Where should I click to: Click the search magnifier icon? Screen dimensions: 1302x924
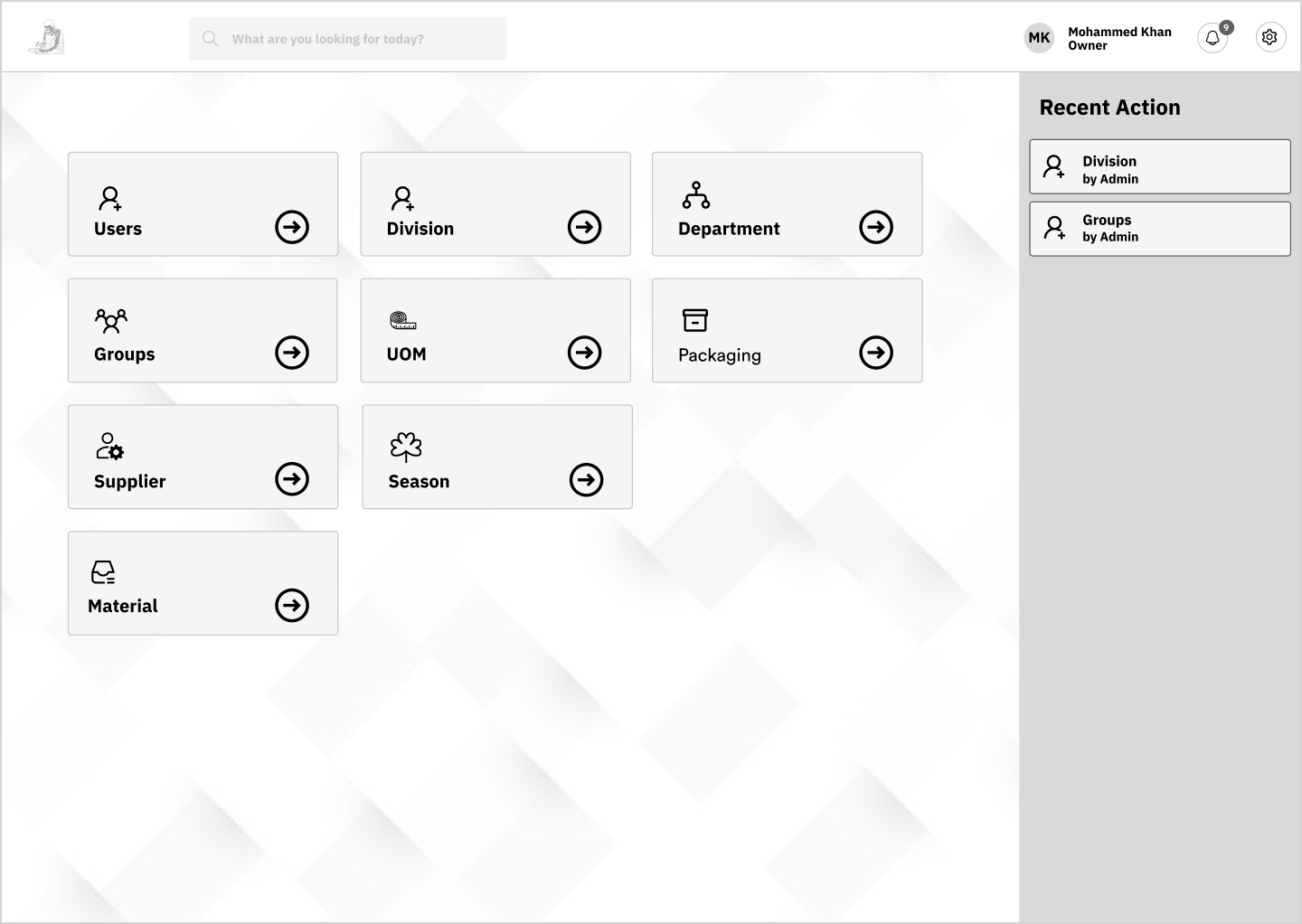point(210,39)
